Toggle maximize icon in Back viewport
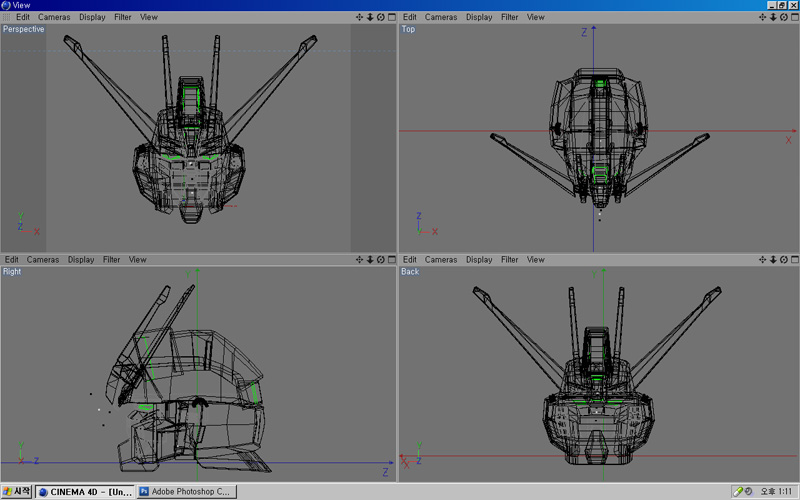 pyautogui.click(x=795, y=260)
